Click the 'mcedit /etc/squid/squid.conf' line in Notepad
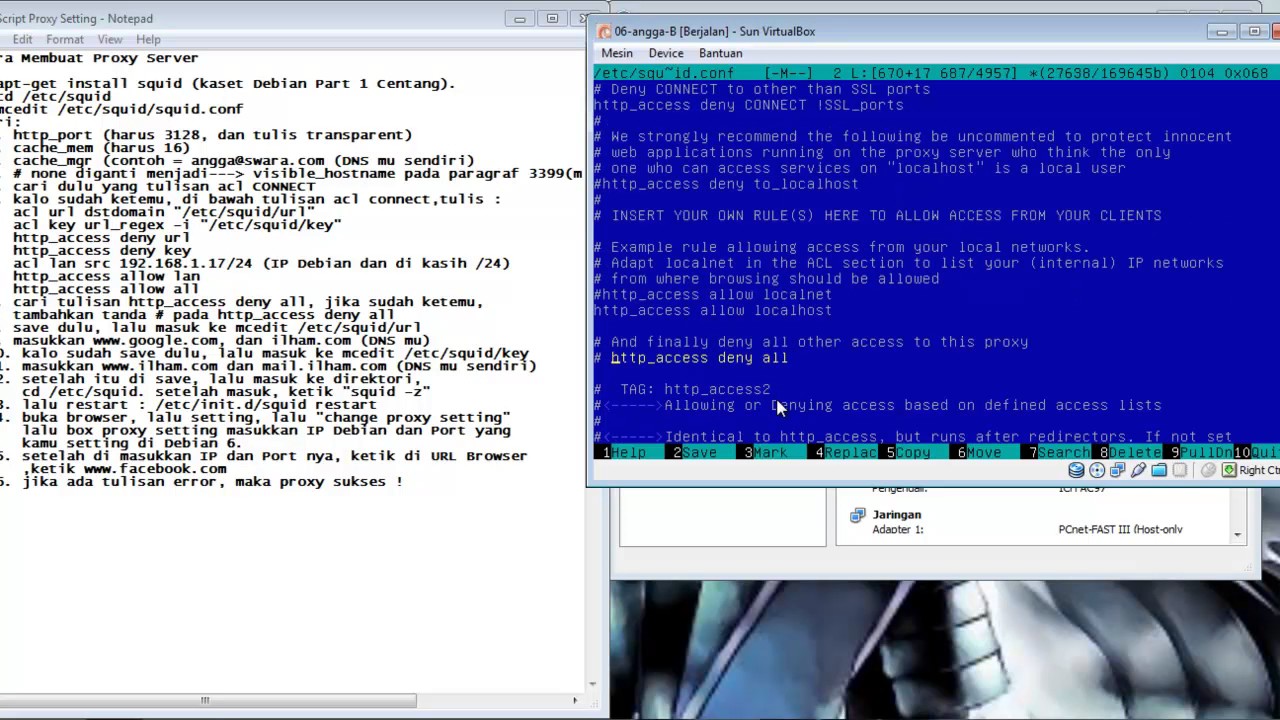Screen dimensions: 1280x720 pos(121,109)
